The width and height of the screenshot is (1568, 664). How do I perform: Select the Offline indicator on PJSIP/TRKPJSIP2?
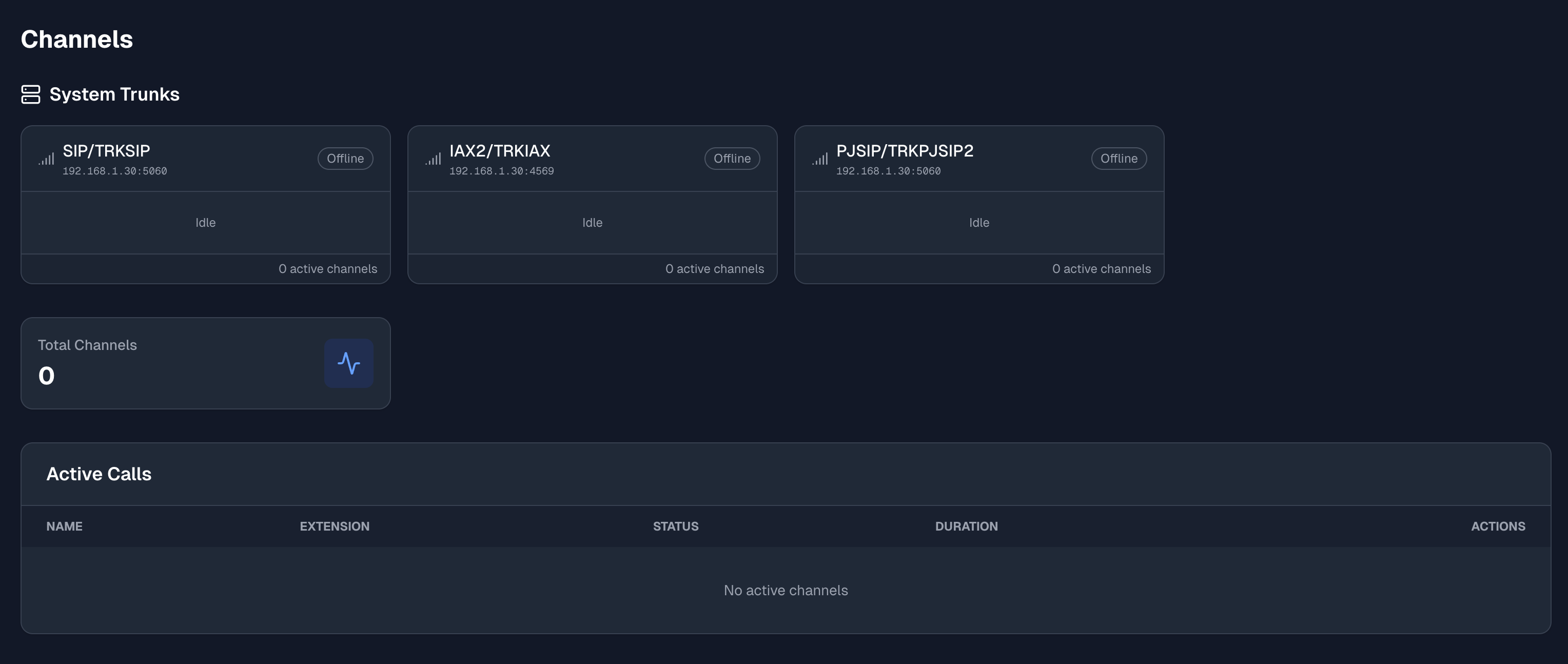pos(1119,158)
